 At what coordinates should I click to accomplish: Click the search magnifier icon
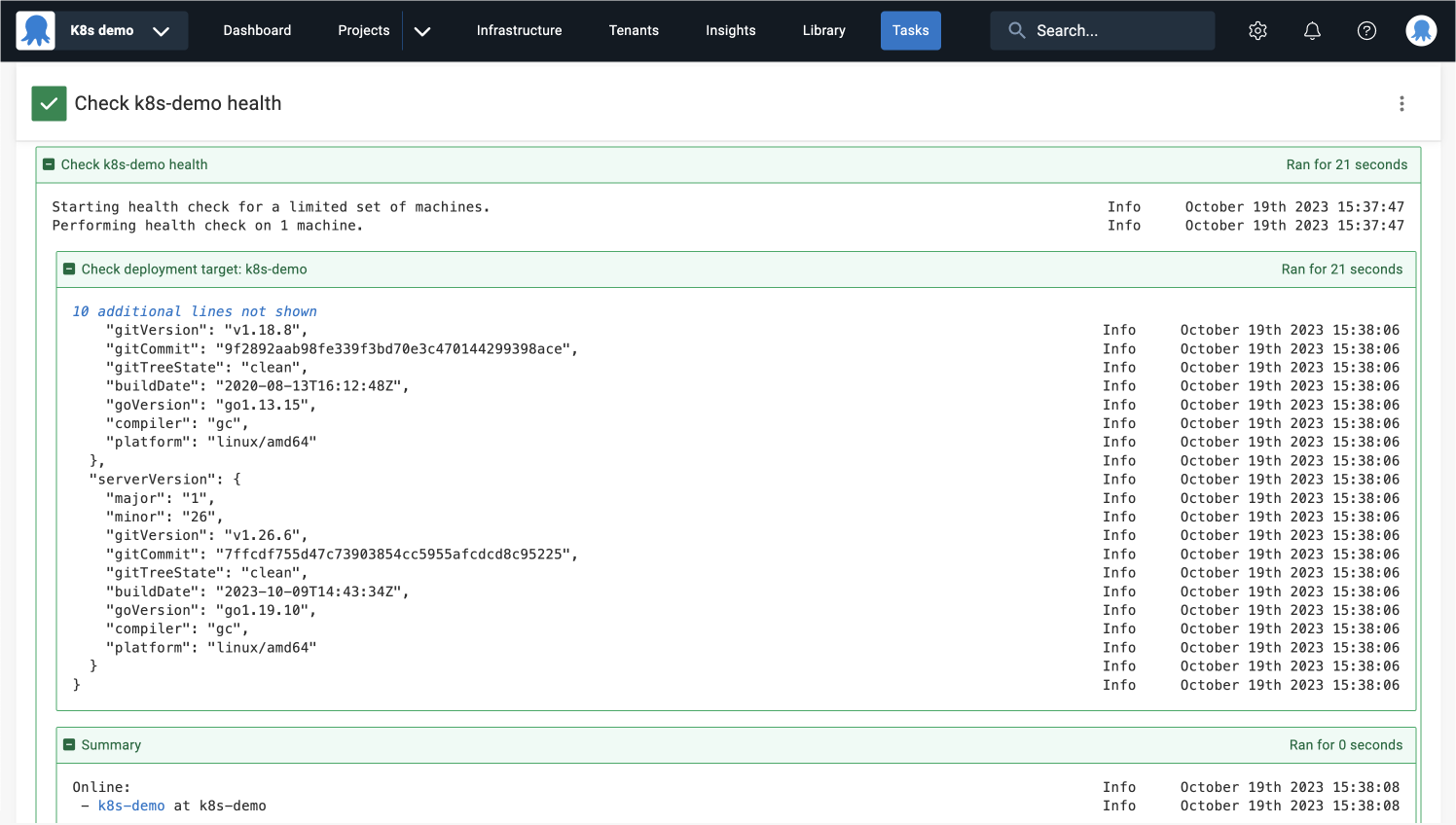1016,30
